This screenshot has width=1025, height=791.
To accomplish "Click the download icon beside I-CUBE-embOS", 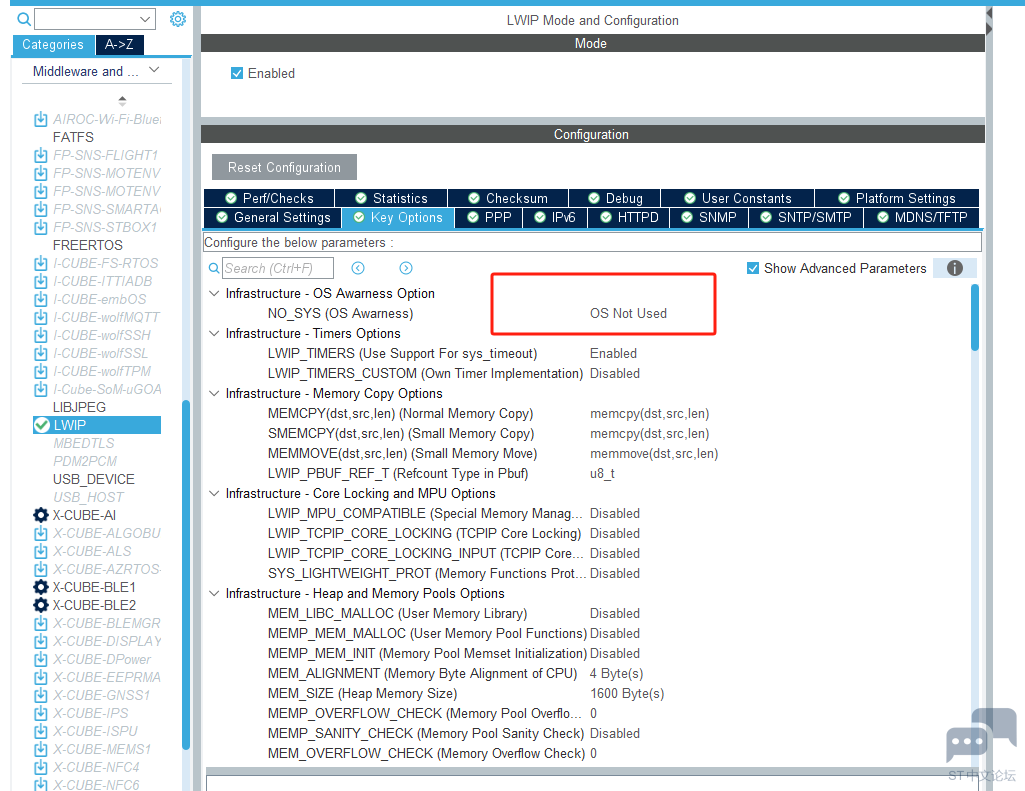I will (41, 299).
